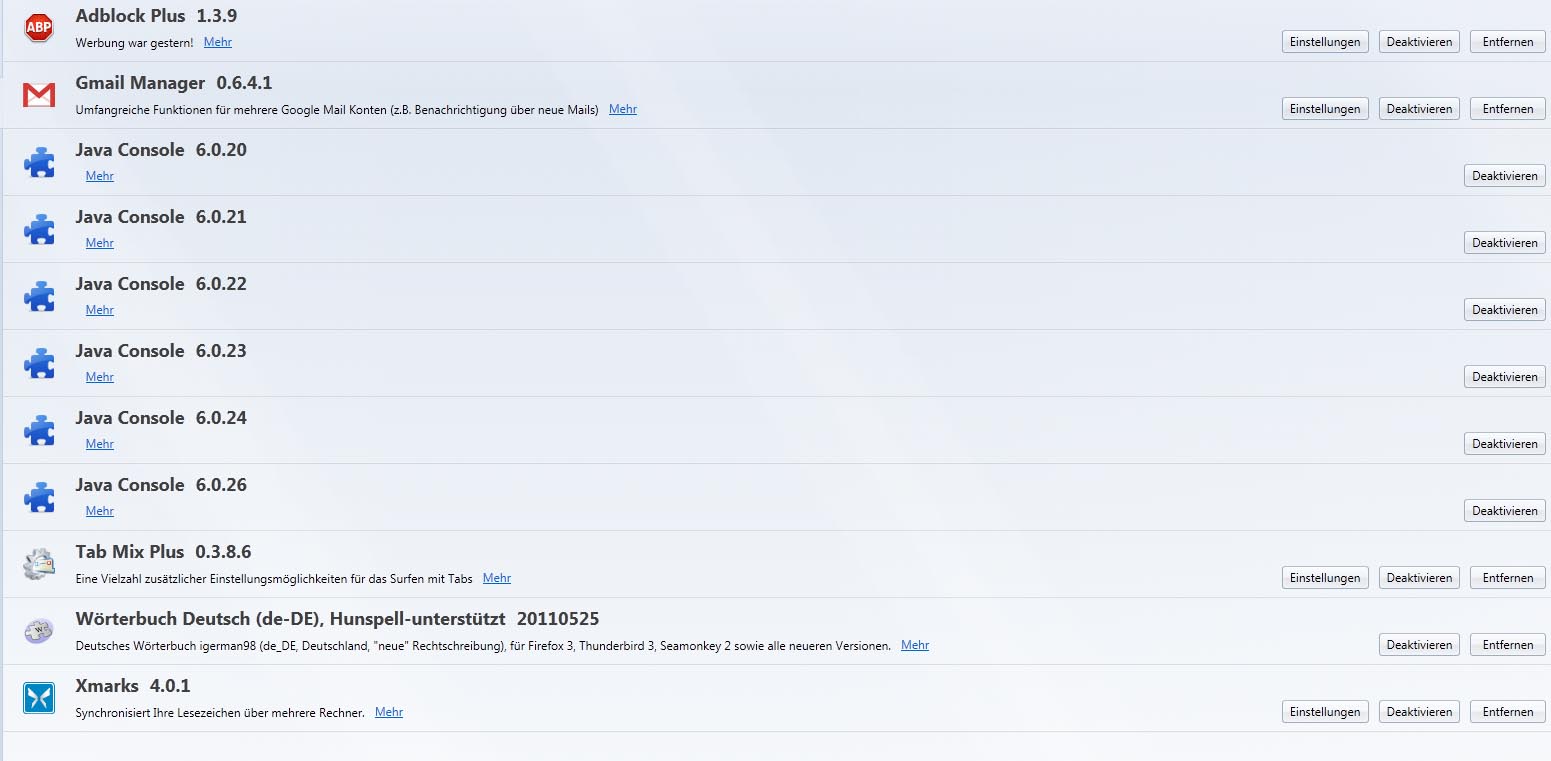Follow the Mehr link for Adblock Plus
1551x761 pixels.
tap(218, 42)
